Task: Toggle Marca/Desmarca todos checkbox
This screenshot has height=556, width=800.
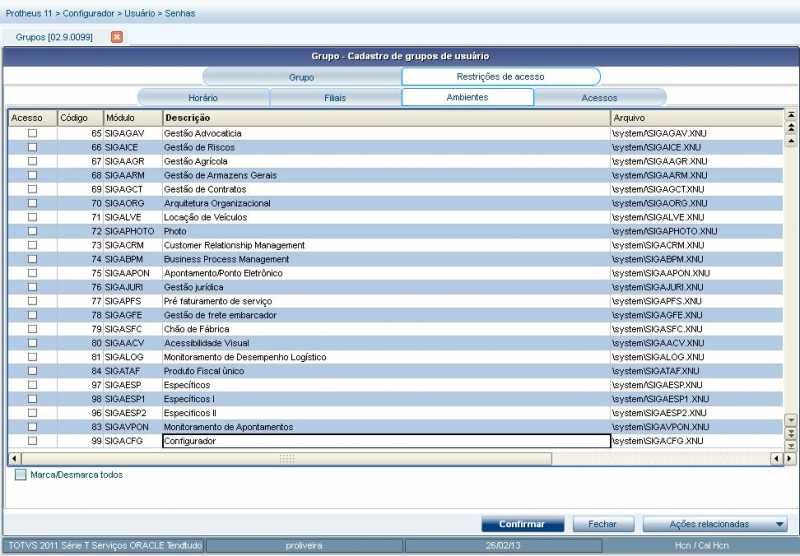Action: pyautogui.click(x=20, y=475)
